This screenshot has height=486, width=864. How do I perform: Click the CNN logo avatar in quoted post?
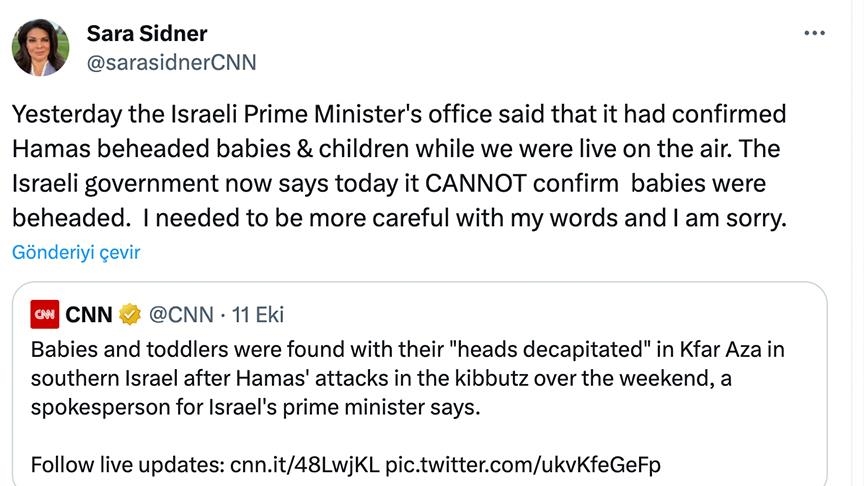pos(44,315)
